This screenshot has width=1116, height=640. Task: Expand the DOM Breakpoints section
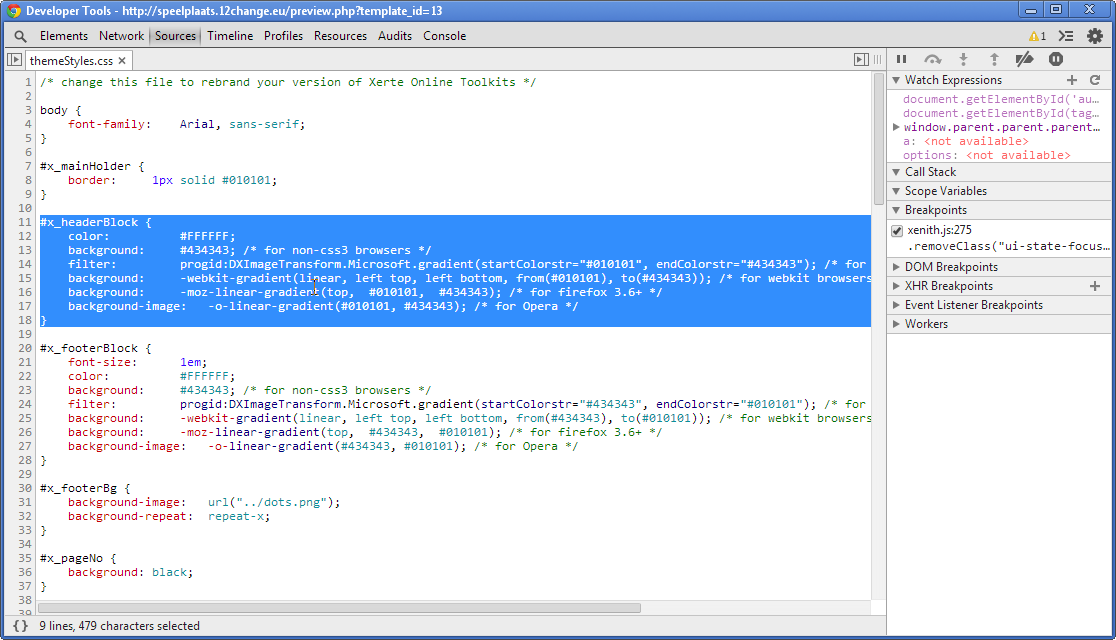pyautogui.click(x=896, y=267)
